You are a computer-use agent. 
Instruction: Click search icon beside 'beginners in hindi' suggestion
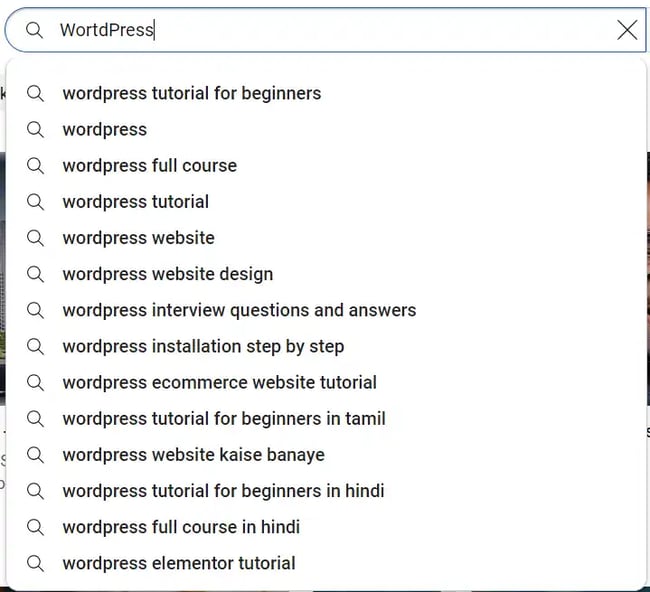click(35, 491)
